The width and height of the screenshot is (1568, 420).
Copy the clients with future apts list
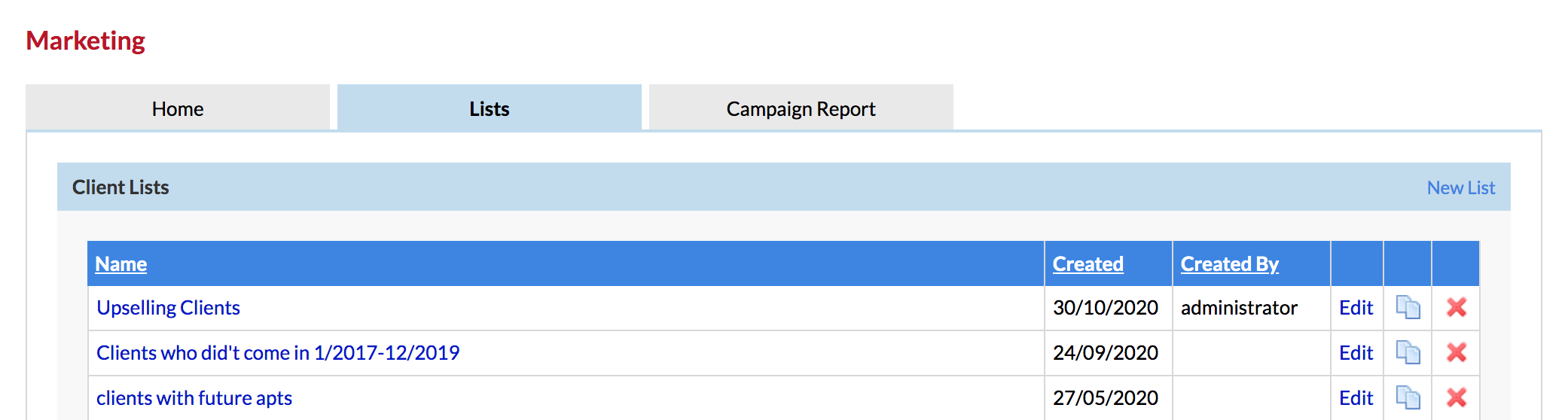pyautogui.click(x=1408, y=397)
